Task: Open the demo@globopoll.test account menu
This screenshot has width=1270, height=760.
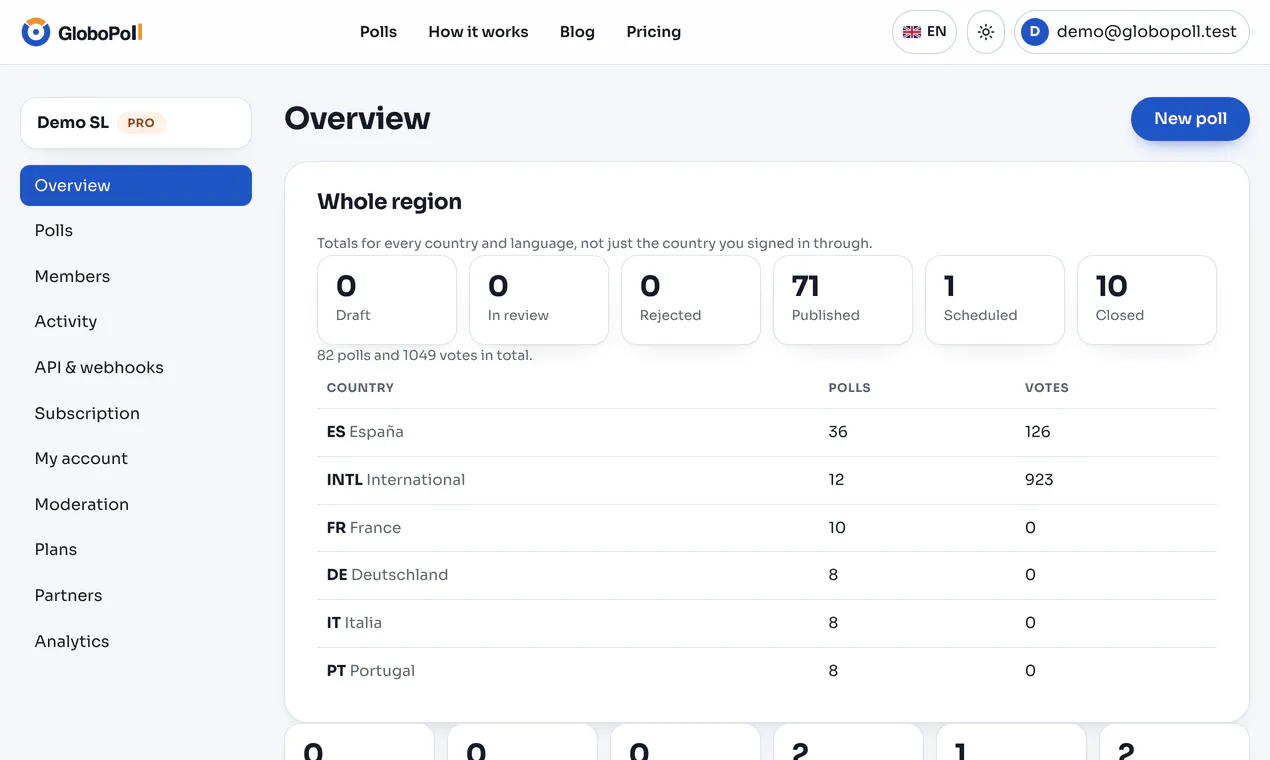Action: click(1132, 32)
